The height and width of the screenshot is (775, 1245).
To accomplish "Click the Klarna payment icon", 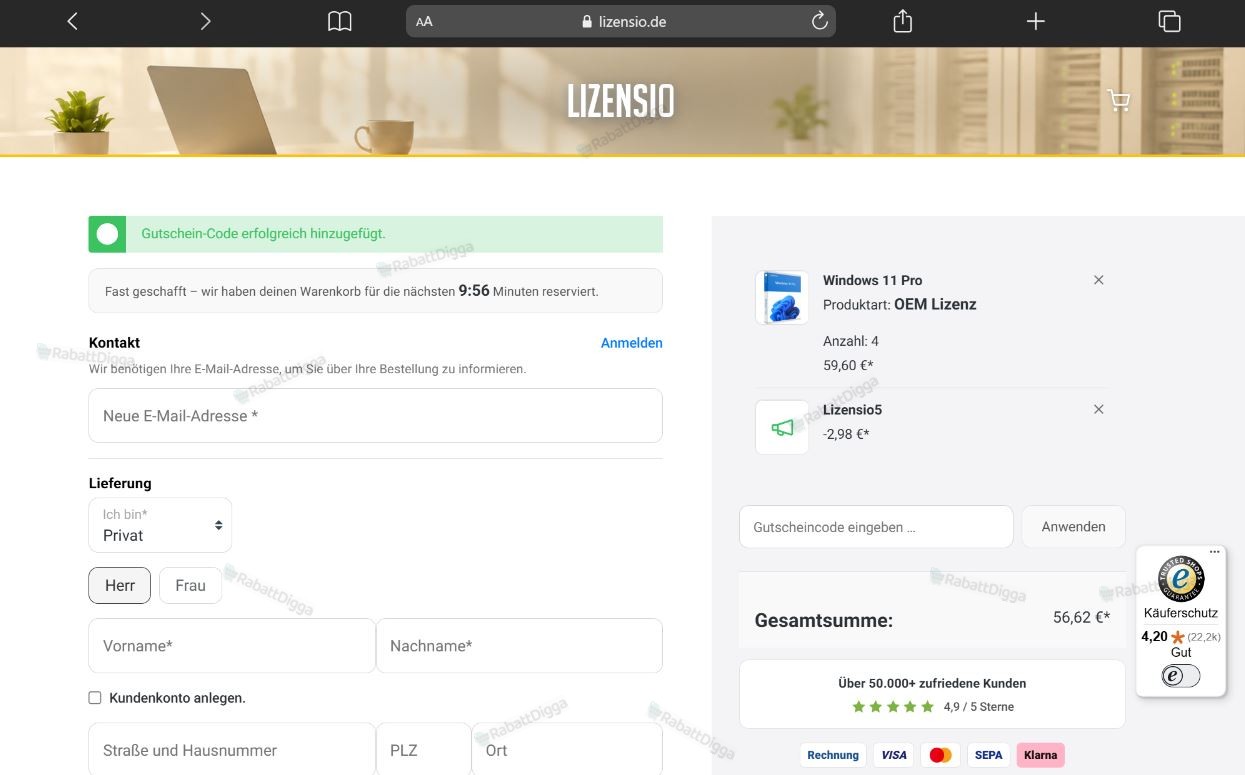I will [x=1040, y=755].
